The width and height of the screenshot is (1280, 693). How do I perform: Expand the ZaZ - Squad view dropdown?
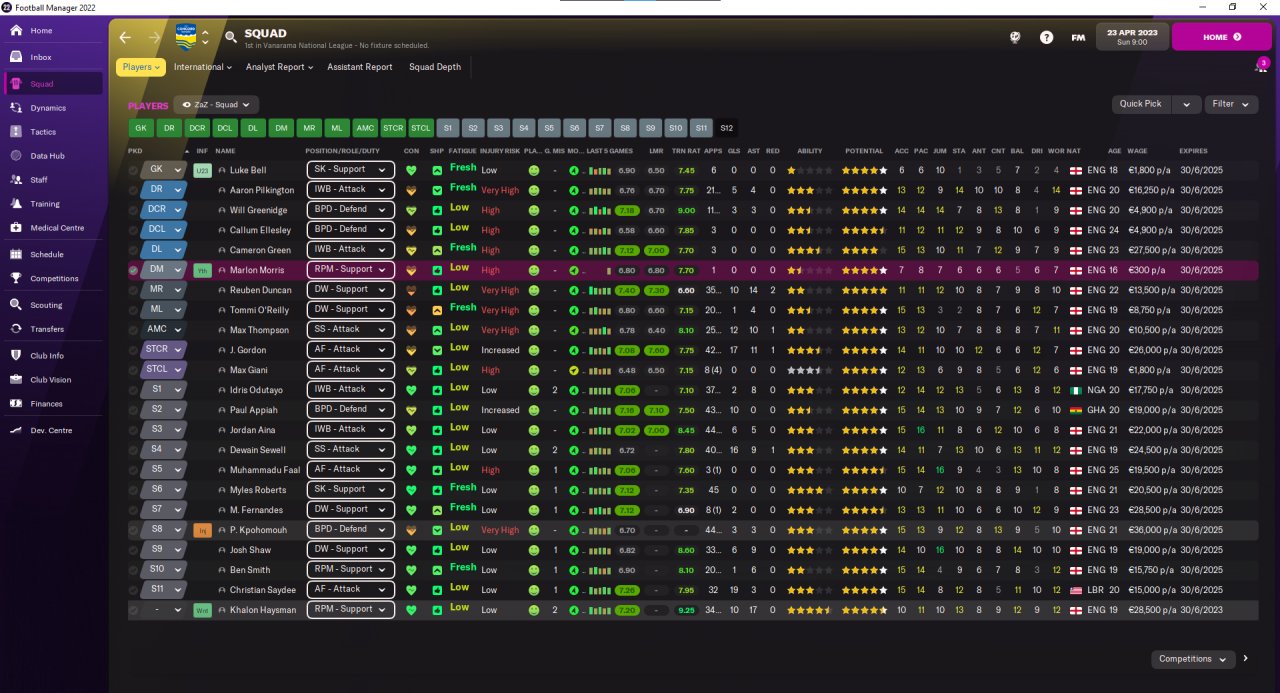[x=216, y=104]
